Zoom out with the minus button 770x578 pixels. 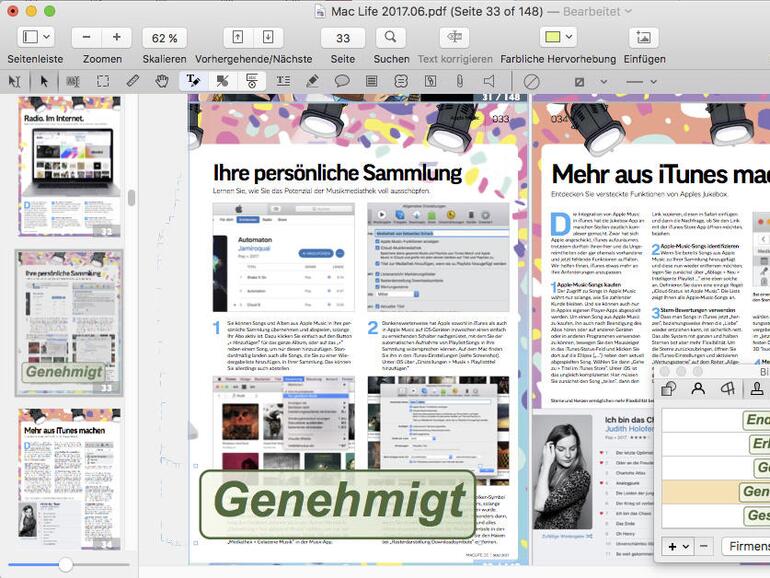[x=86, y=37]
